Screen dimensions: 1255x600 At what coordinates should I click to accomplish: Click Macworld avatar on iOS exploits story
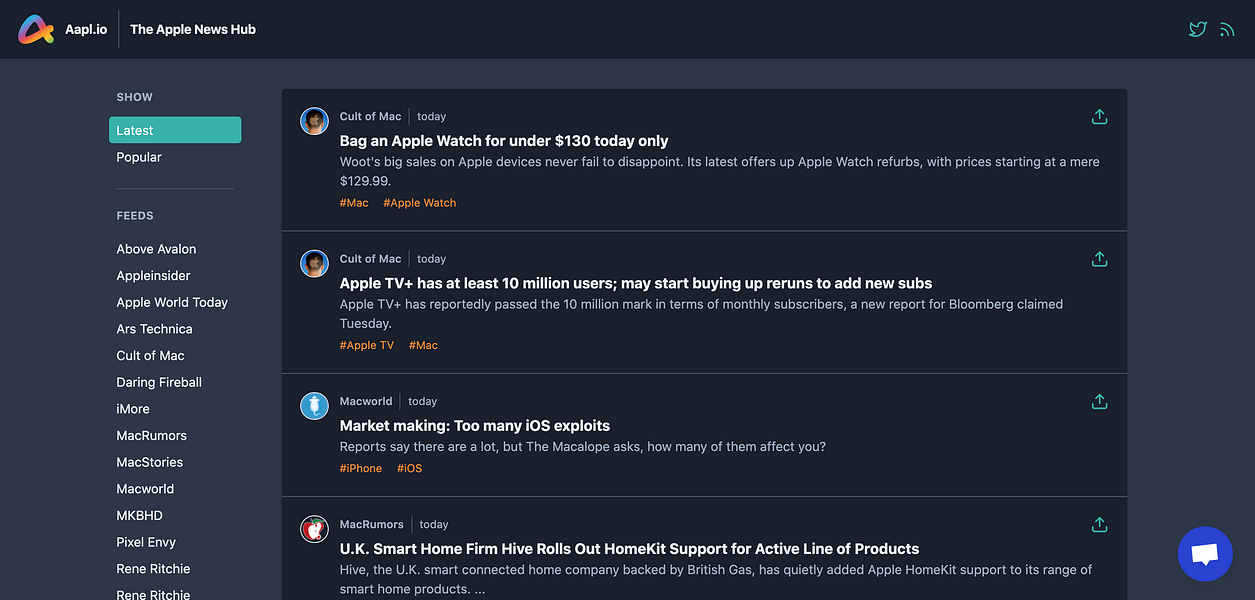pyautogui.click(x=315, y=405)
